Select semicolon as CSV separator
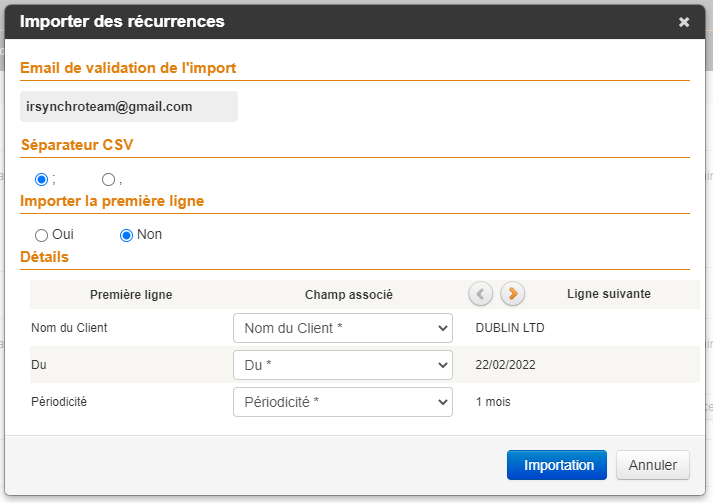Screen dimensions: 713x503 pos(41,180)
